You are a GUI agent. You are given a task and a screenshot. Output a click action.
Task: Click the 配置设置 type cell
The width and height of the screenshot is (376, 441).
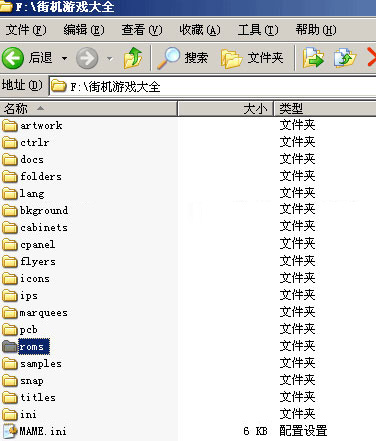(303, 431)
